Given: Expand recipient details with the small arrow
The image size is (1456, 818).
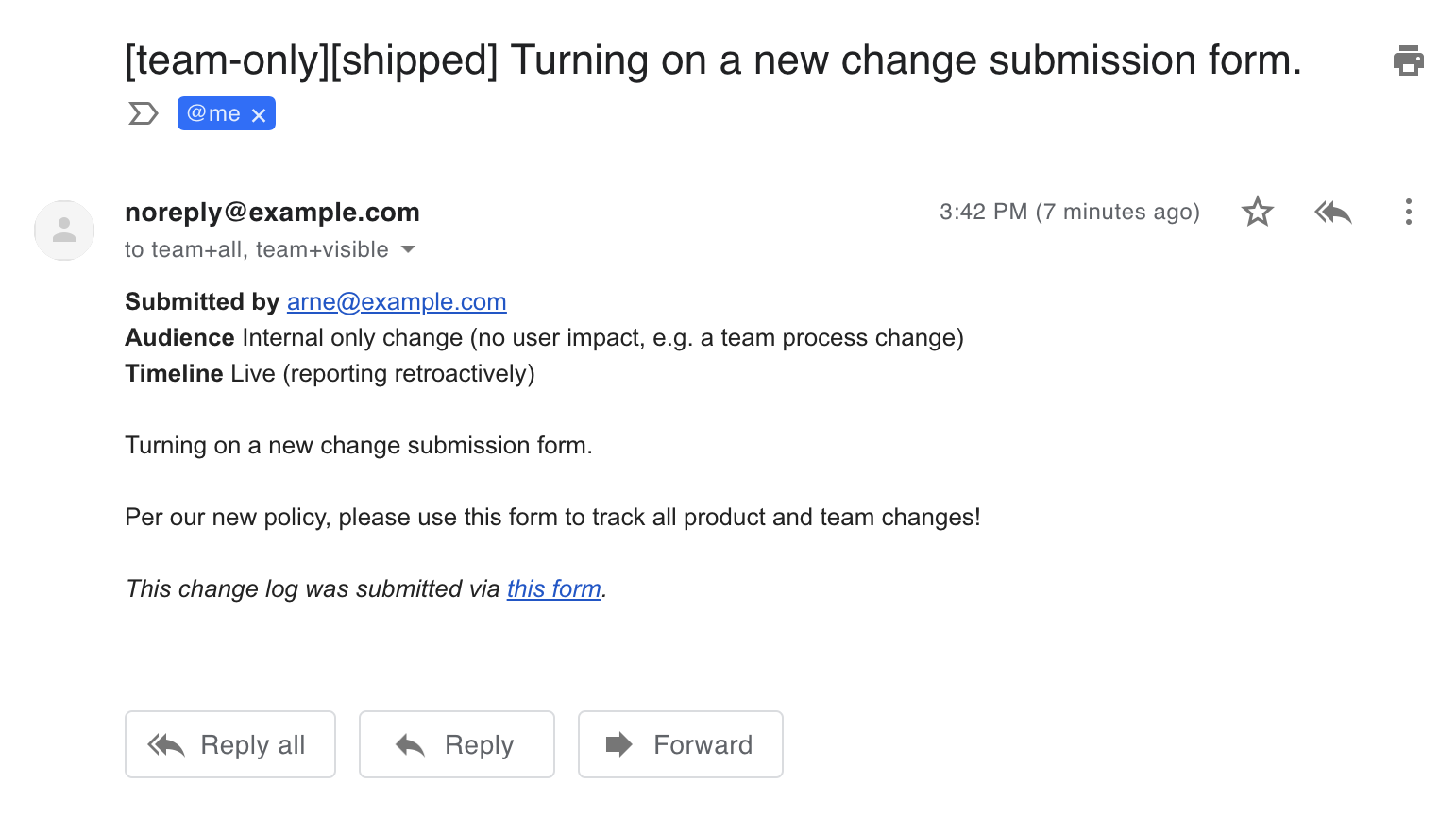Looking at the screenshot, I should 409,249.
